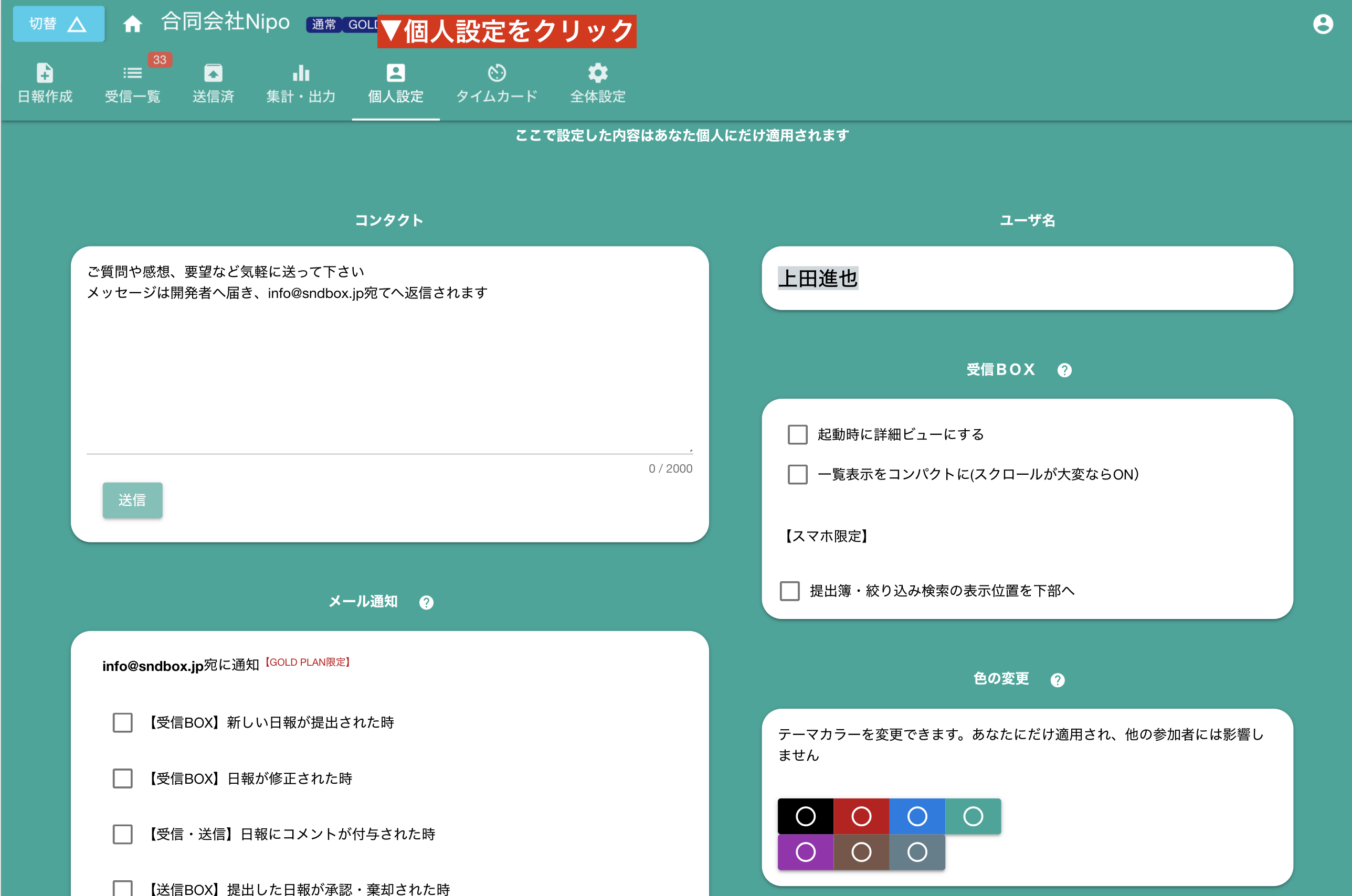Check 【受信BOX】新しい日報が提出された時
The height and width of the screenshot is (896, 1352).
tap(122, 722)
